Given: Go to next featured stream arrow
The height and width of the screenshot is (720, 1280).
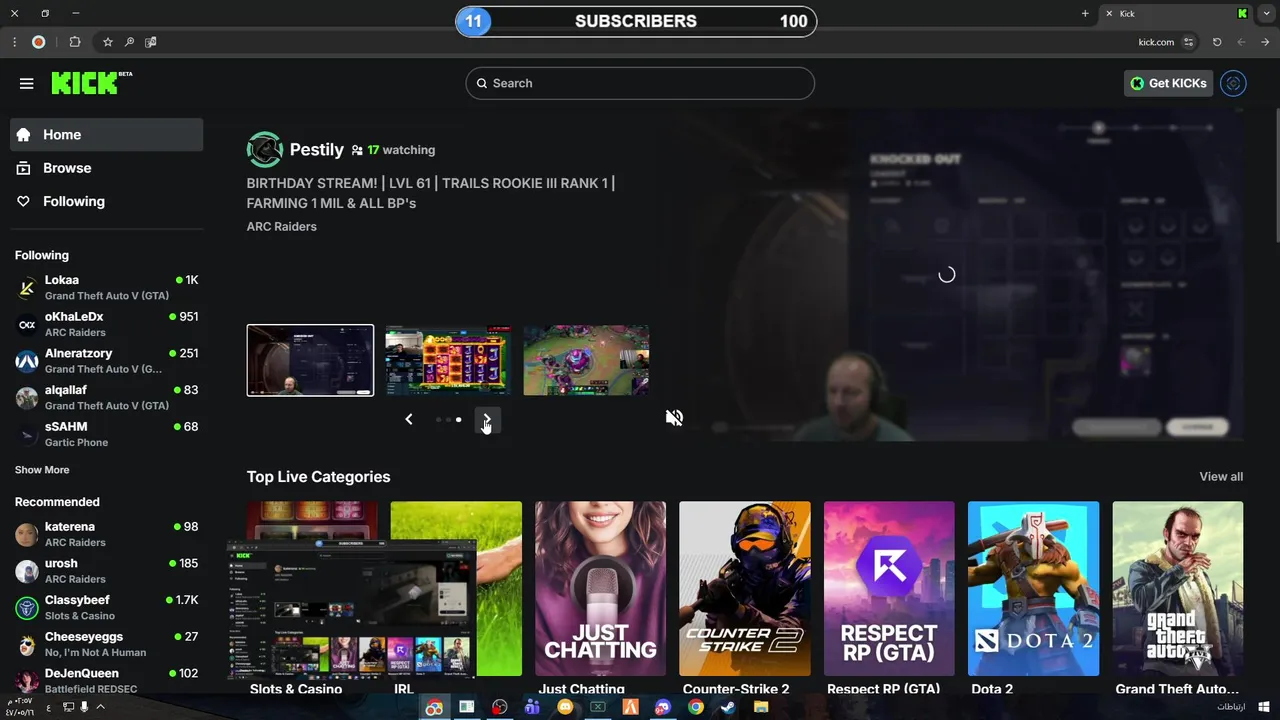Looking at the screenshot, I should pos(487,419).
